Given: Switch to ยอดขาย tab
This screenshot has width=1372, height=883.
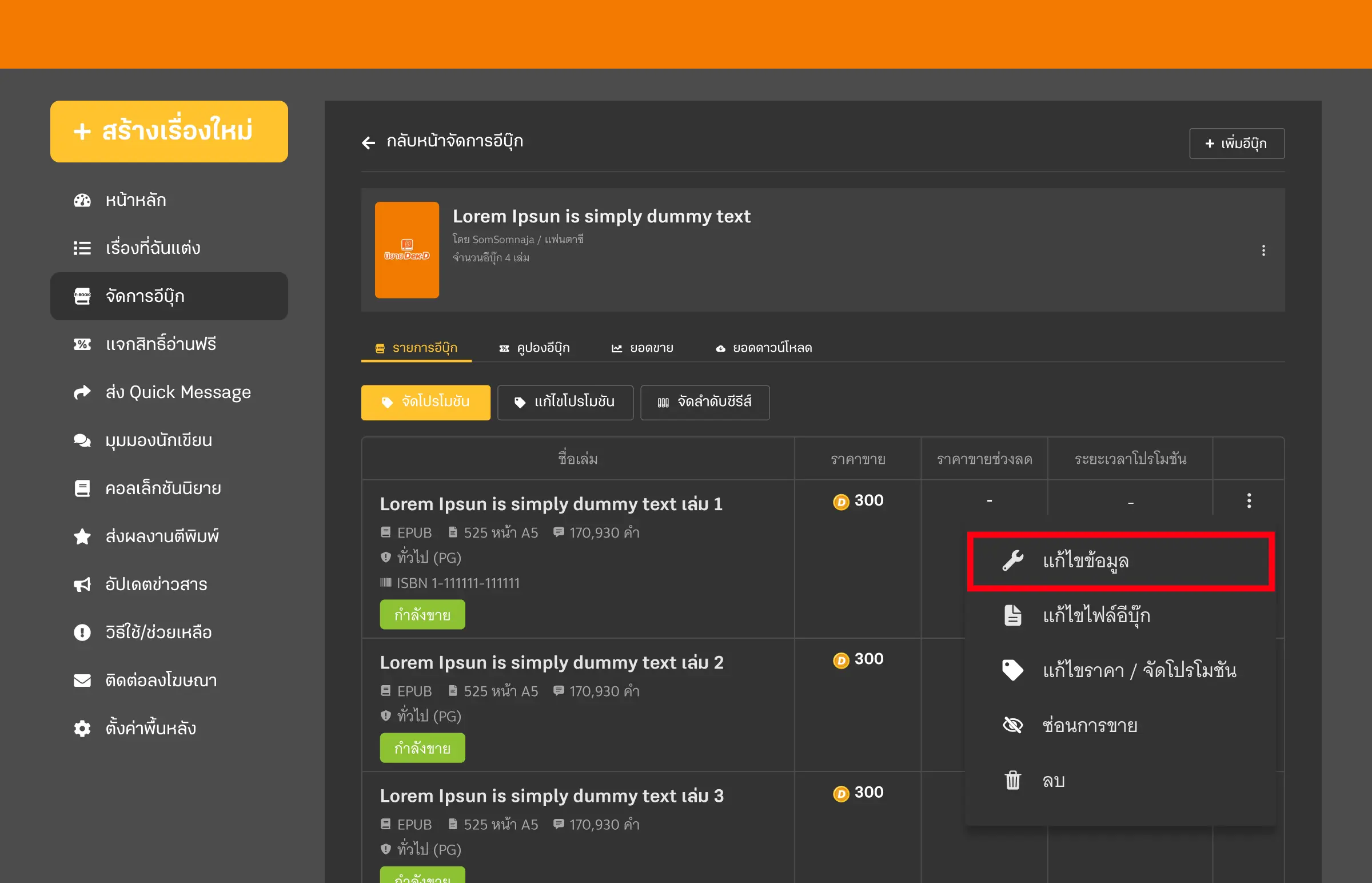Looking at the screenshot, I should 642,348.
